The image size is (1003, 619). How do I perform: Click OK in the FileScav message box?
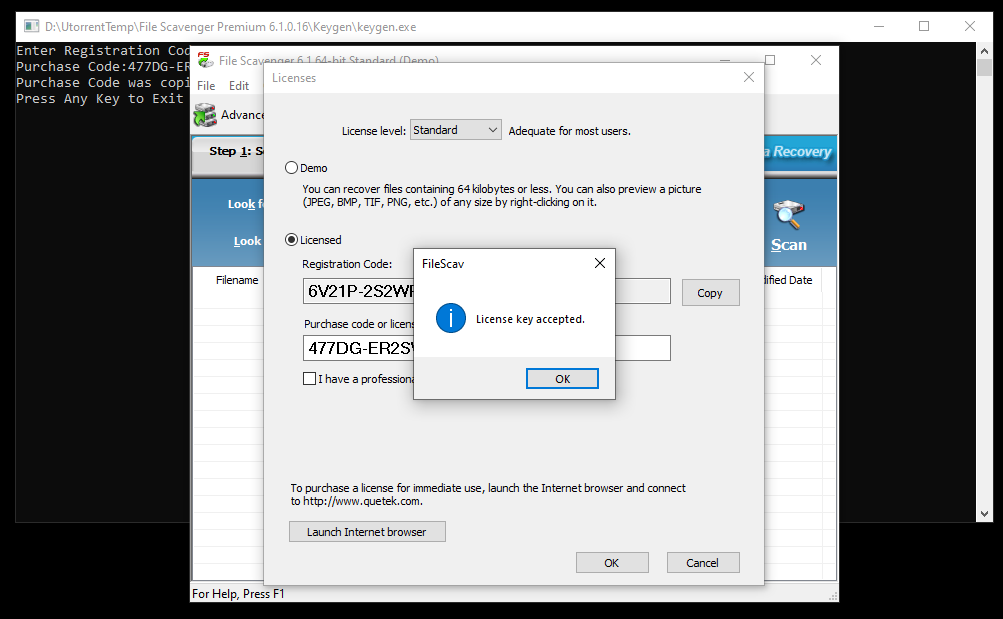(x=562, y=379)
